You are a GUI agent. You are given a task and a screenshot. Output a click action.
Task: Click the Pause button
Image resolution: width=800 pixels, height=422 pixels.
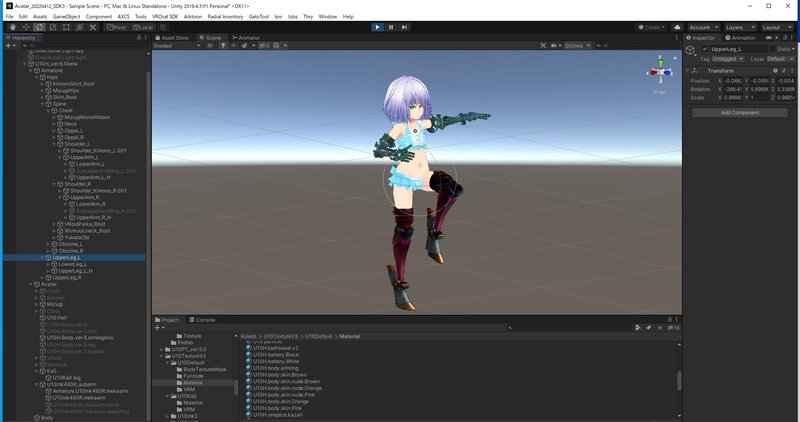click(391, 27)
